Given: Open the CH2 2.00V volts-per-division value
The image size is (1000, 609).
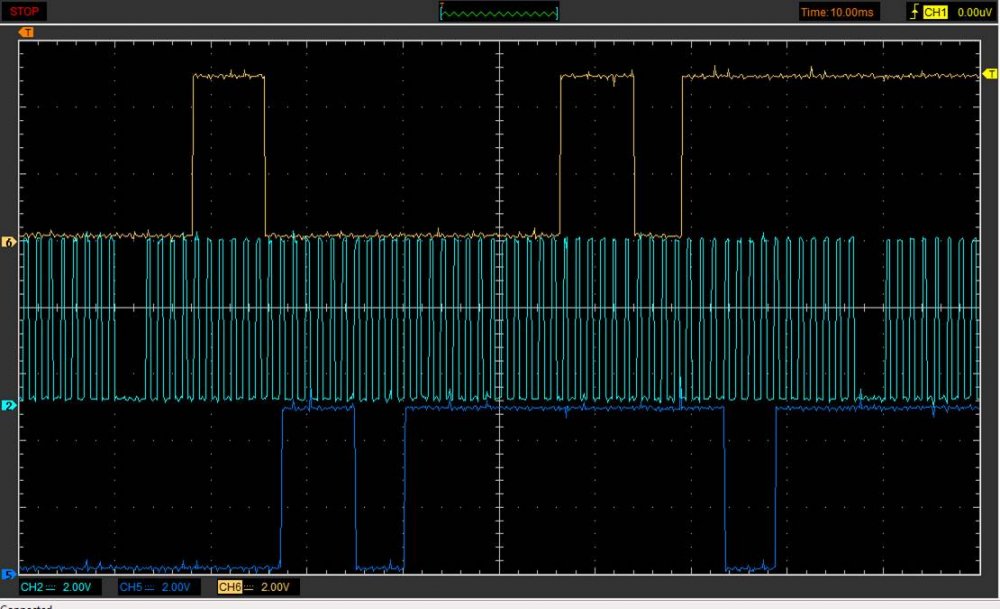Looking at the screenshot, I should [x=78, y=587].
